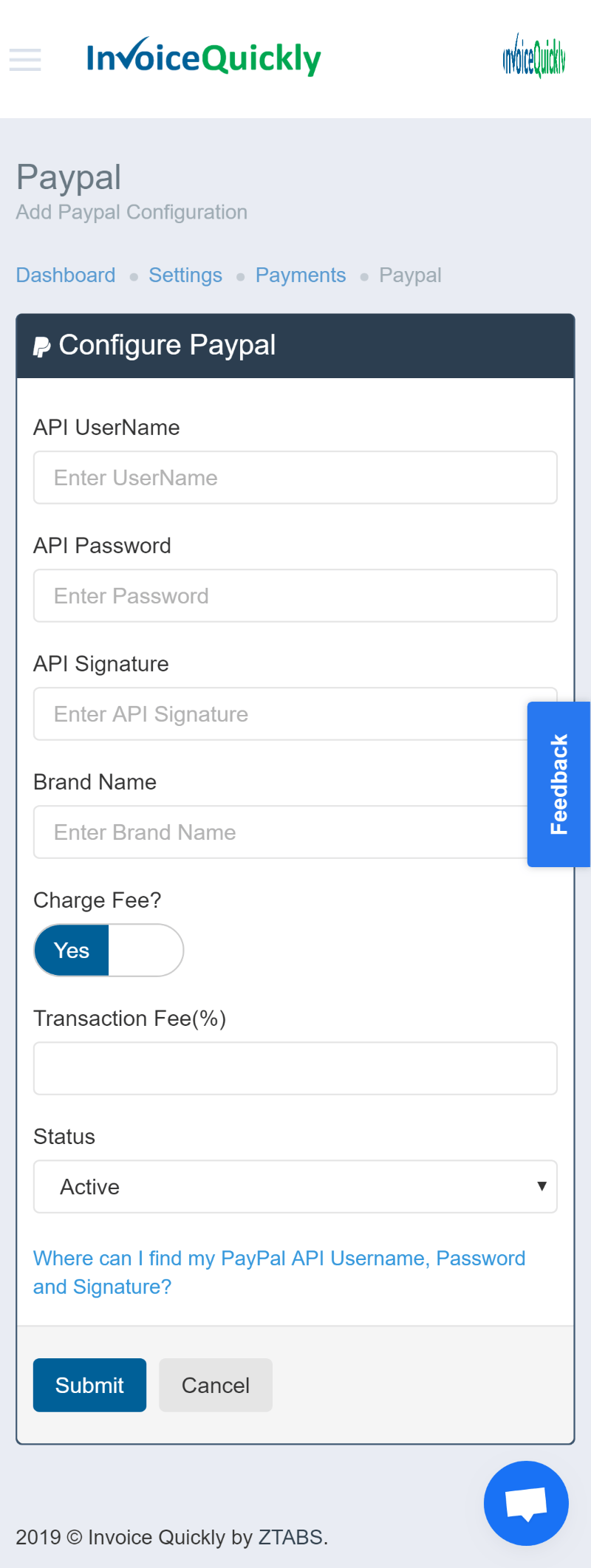Open the live chat bubble
Screen dimensions: 591x1568
coord(526,1502)
